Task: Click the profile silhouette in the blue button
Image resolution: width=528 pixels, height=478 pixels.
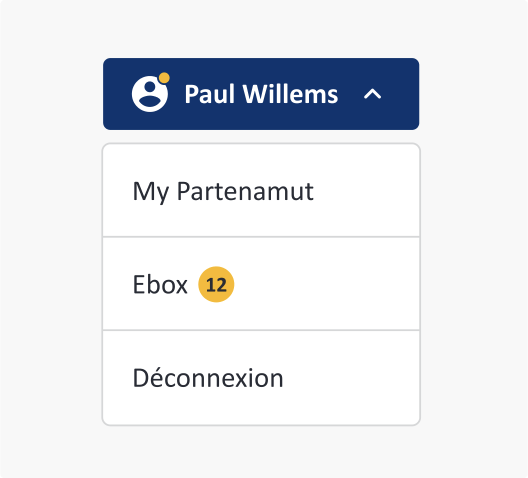Action: (x=150, y=94)
